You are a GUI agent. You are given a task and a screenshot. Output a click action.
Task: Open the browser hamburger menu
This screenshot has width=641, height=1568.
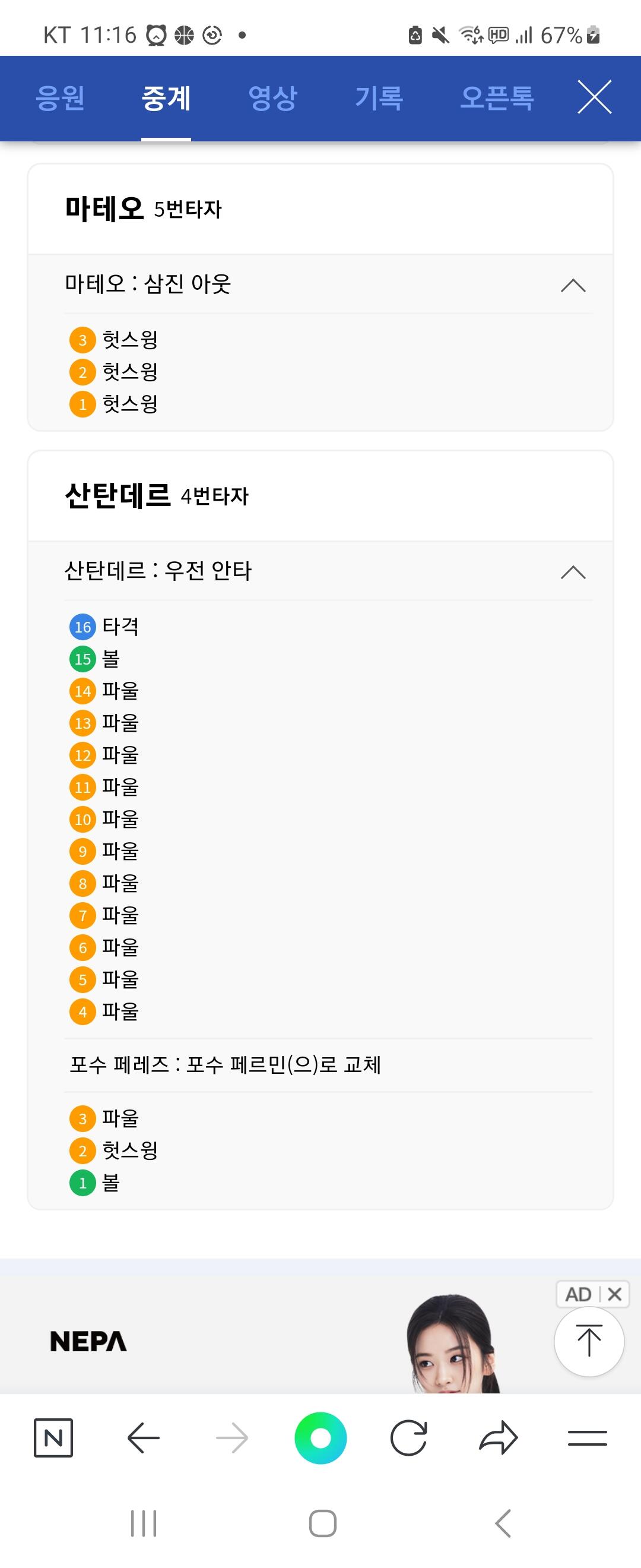point(587,1438)
